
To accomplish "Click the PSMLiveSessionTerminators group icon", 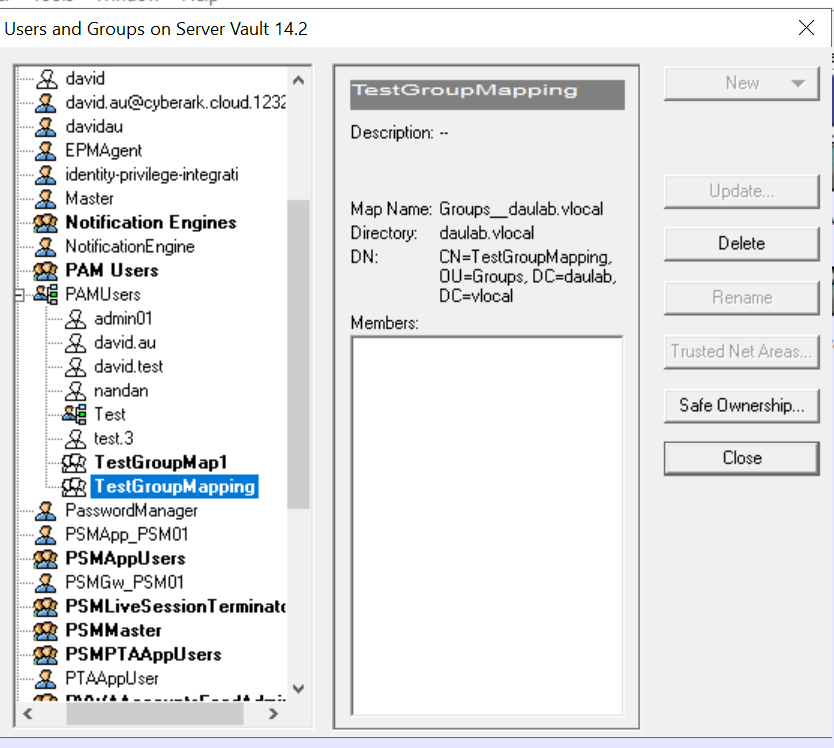I will coord(46,606).
